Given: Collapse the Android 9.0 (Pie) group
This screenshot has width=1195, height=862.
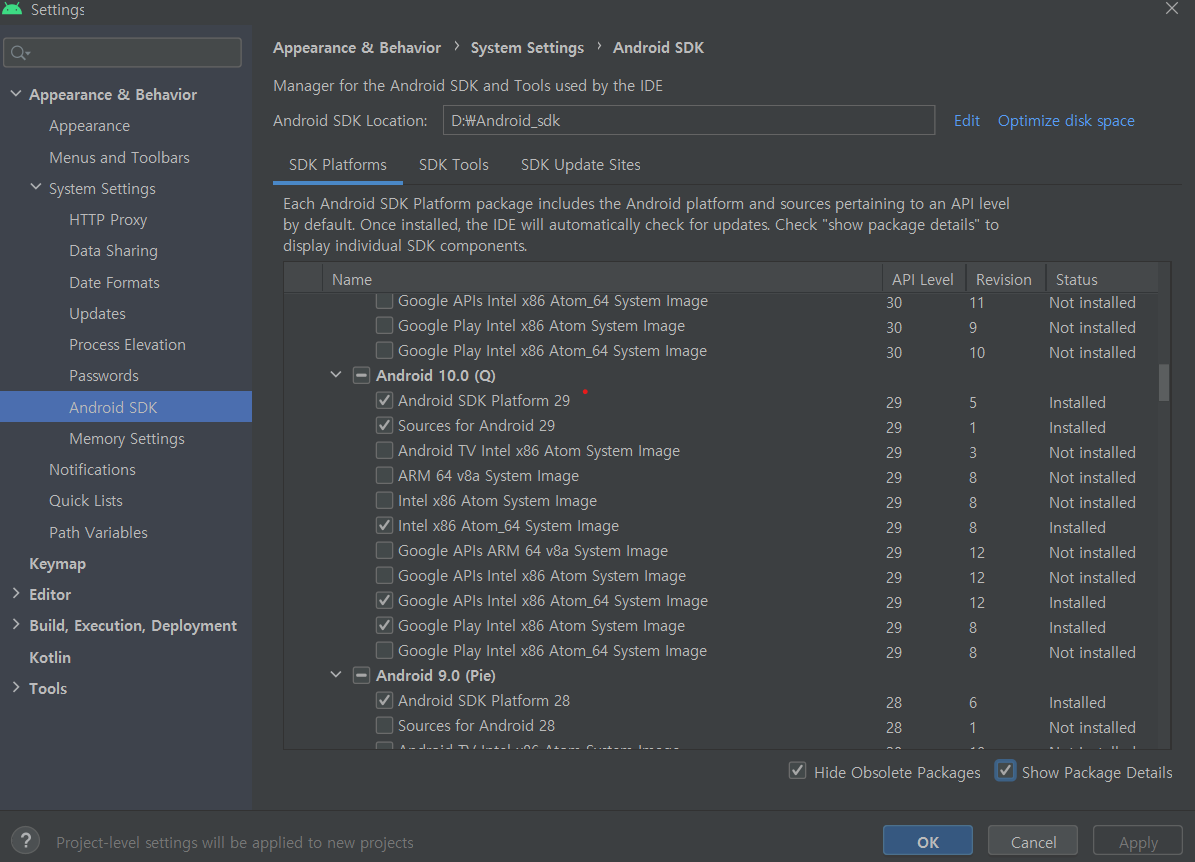Looking at the screenshot, I should (x=336, y=675).
